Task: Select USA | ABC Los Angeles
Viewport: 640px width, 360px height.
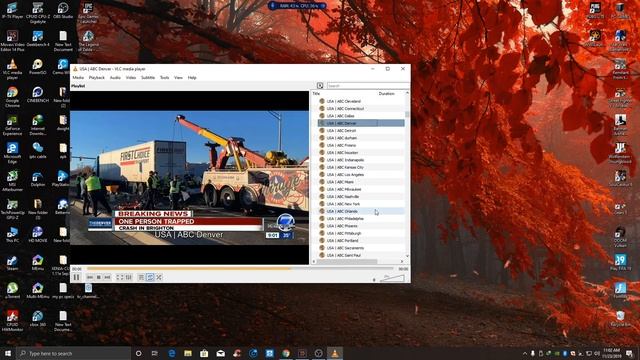Action: coord(361,175)
